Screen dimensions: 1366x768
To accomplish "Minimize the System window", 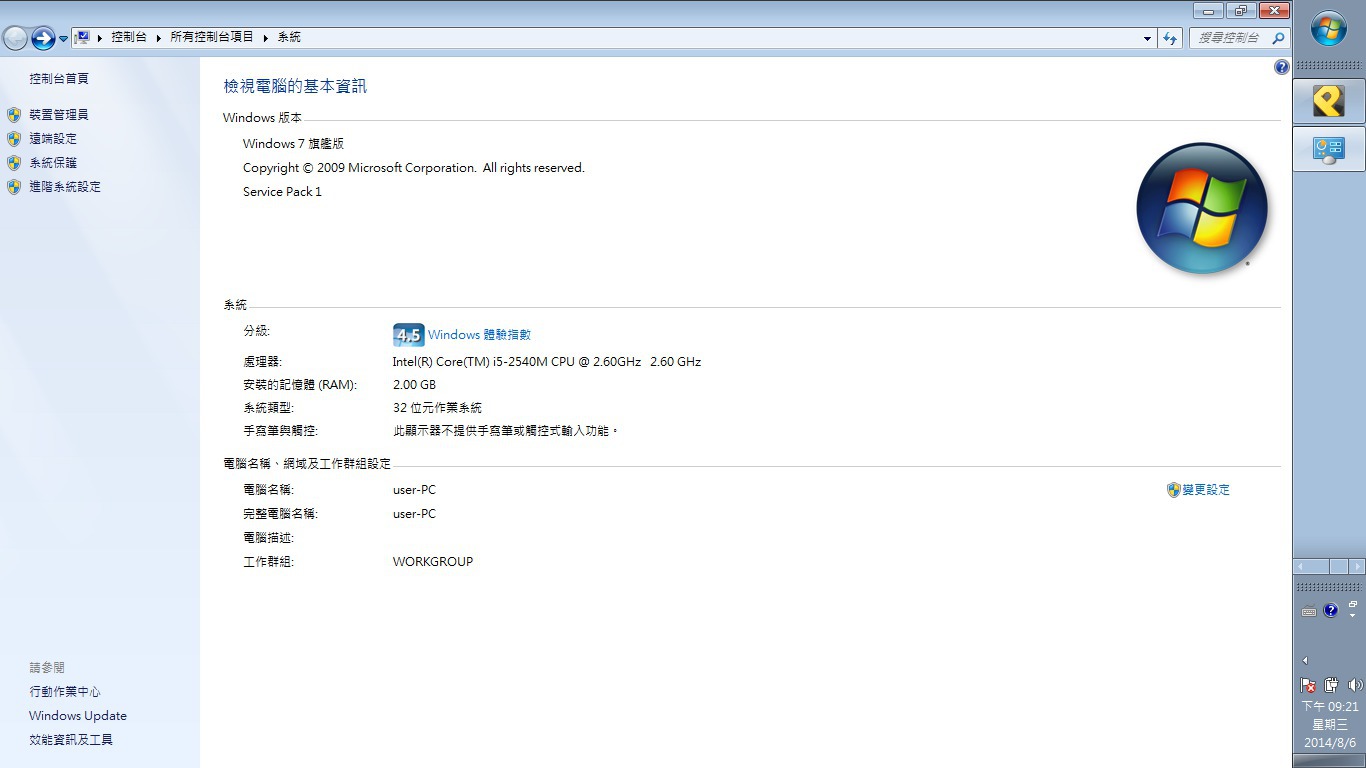I will tap(1209, 11).
